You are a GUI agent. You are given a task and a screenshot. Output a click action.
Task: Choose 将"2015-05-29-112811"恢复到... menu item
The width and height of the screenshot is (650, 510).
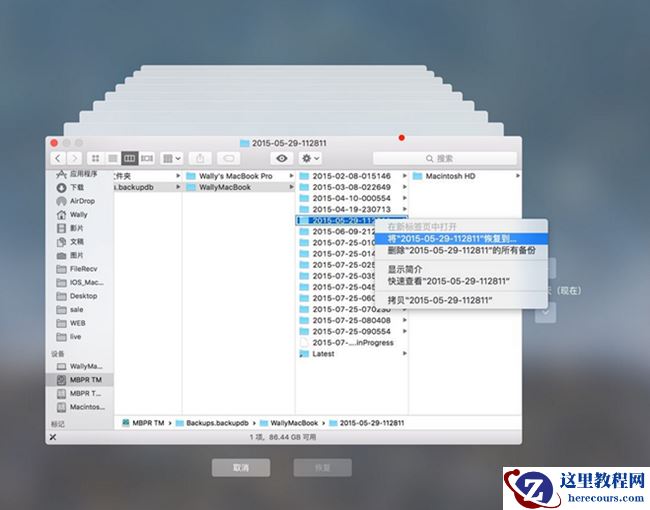click(x=461, y=239)
